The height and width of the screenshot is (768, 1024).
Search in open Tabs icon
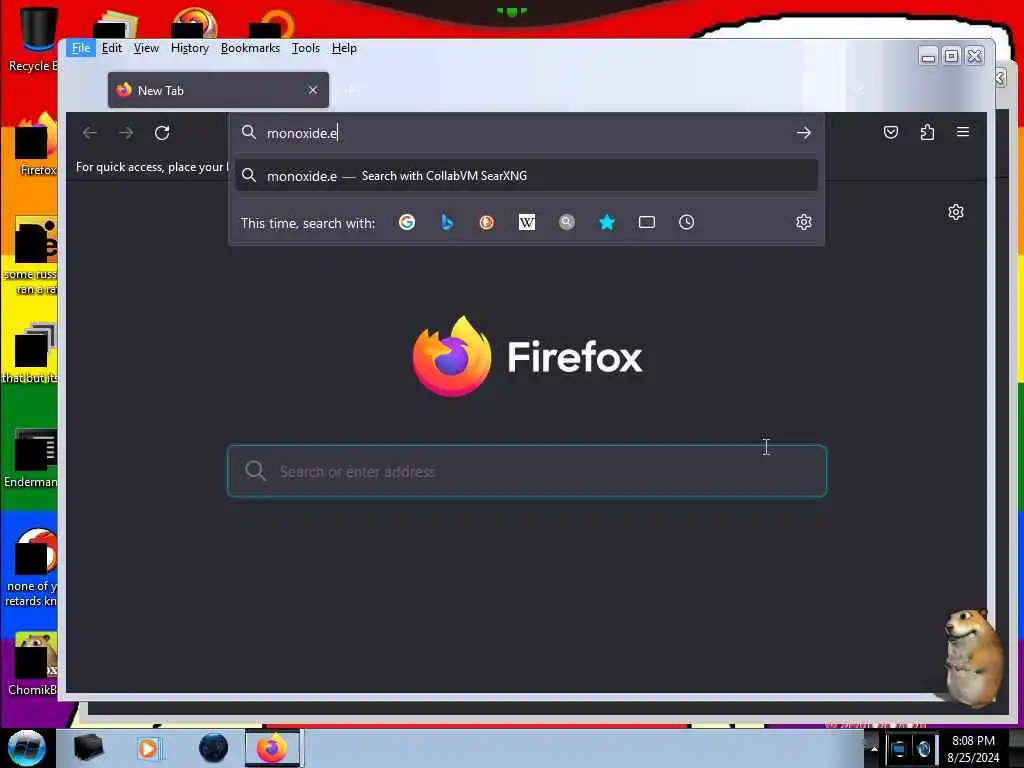pyautogui.click(x=647, y=223)
